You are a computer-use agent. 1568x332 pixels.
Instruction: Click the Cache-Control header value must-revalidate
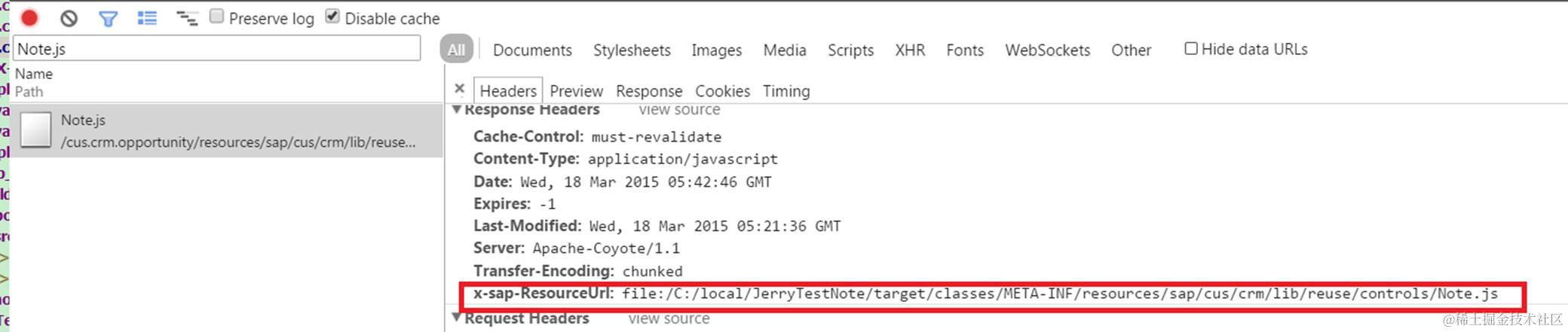pos(656,137)
